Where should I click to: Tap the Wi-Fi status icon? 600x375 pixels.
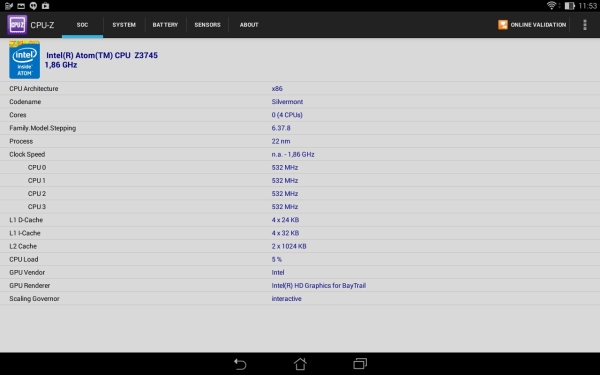click(x=551, y=5)
